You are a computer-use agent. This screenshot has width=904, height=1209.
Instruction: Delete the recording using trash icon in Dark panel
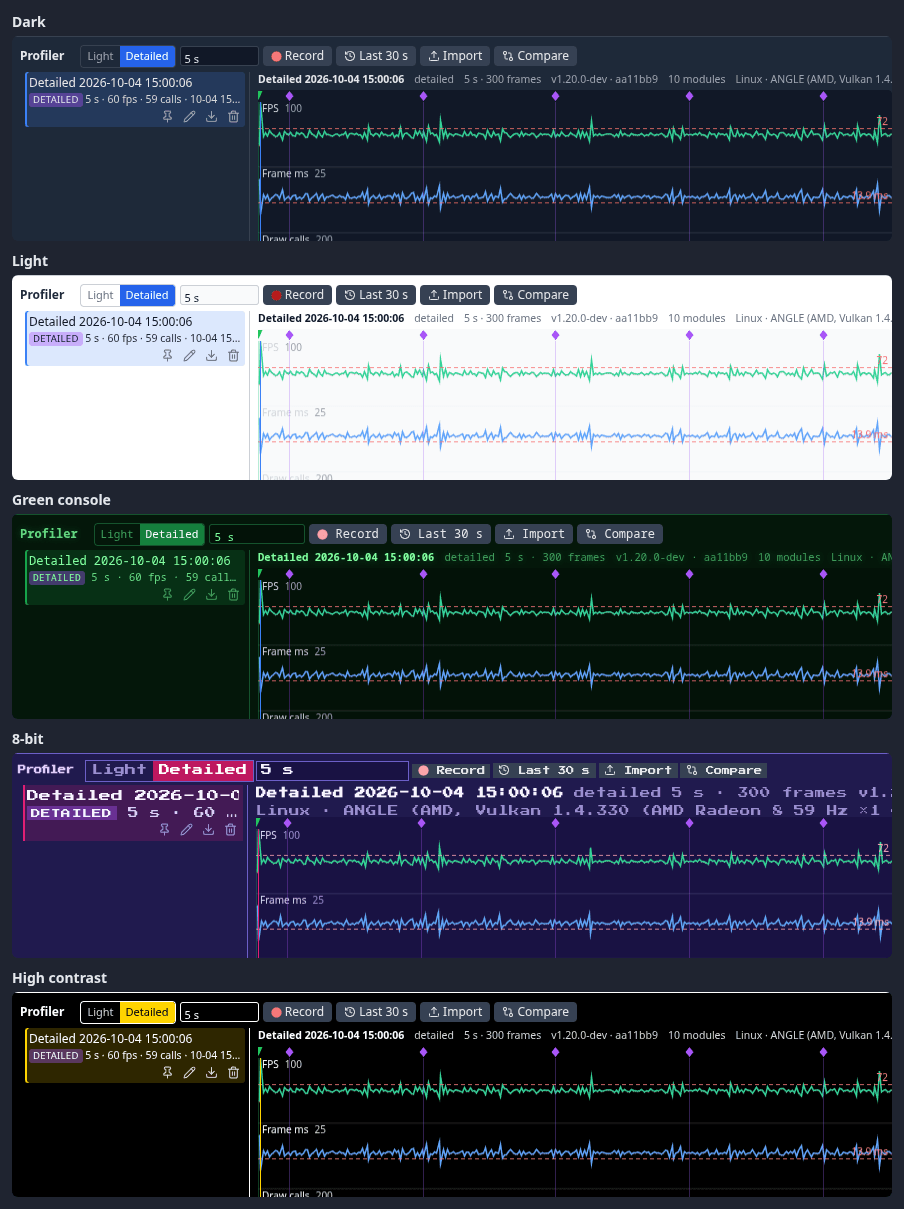point(233,116)
